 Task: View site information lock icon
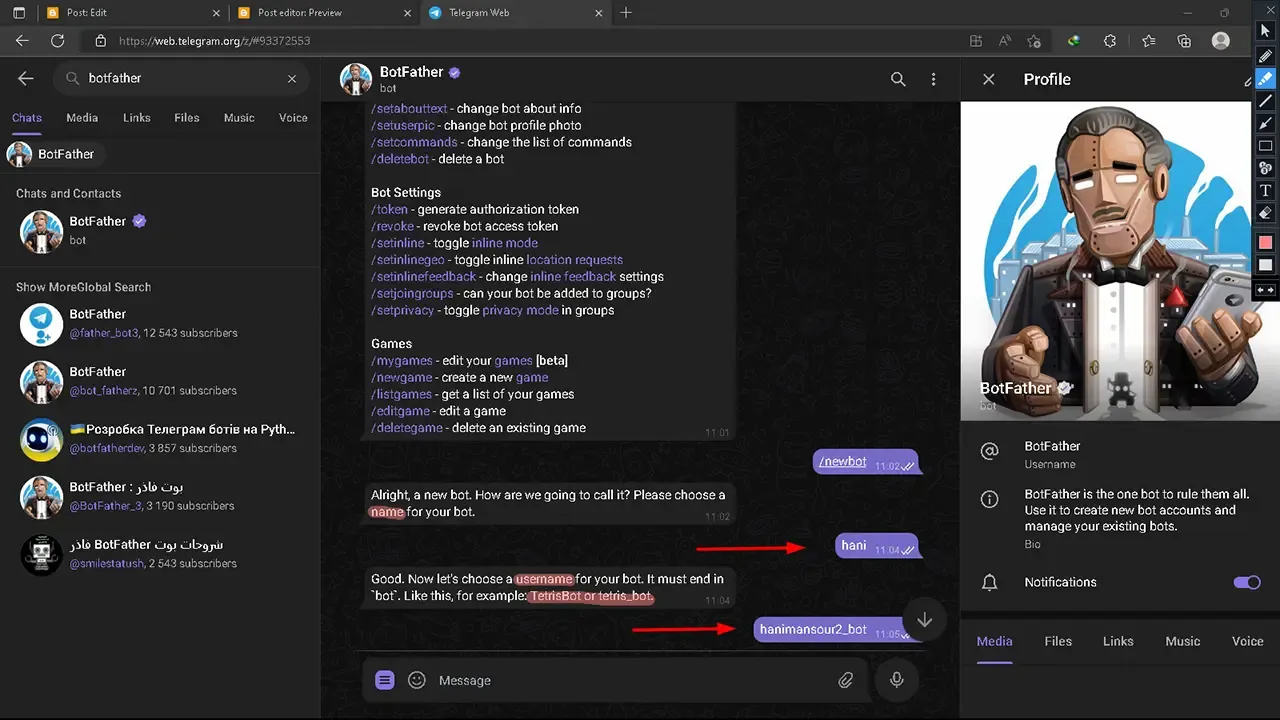pos(100,41)
